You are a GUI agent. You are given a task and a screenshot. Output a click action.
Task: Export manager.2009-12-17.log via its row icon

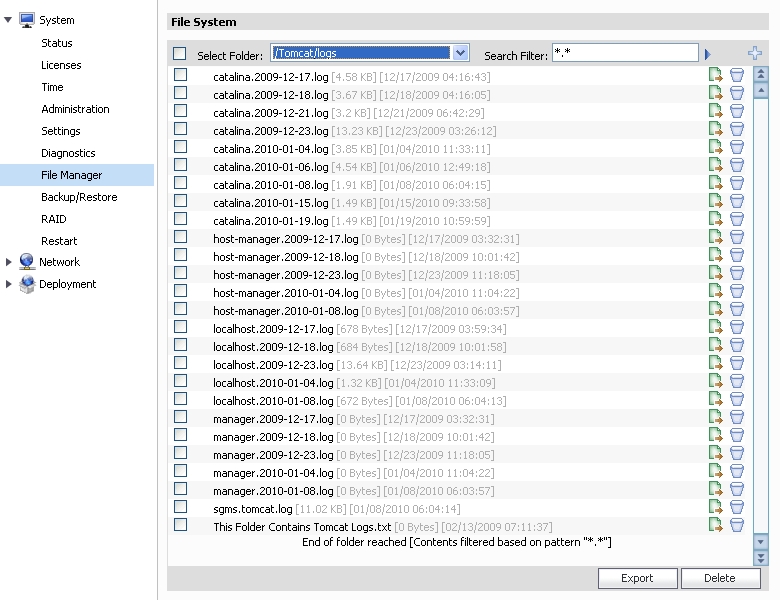point(715,417)
